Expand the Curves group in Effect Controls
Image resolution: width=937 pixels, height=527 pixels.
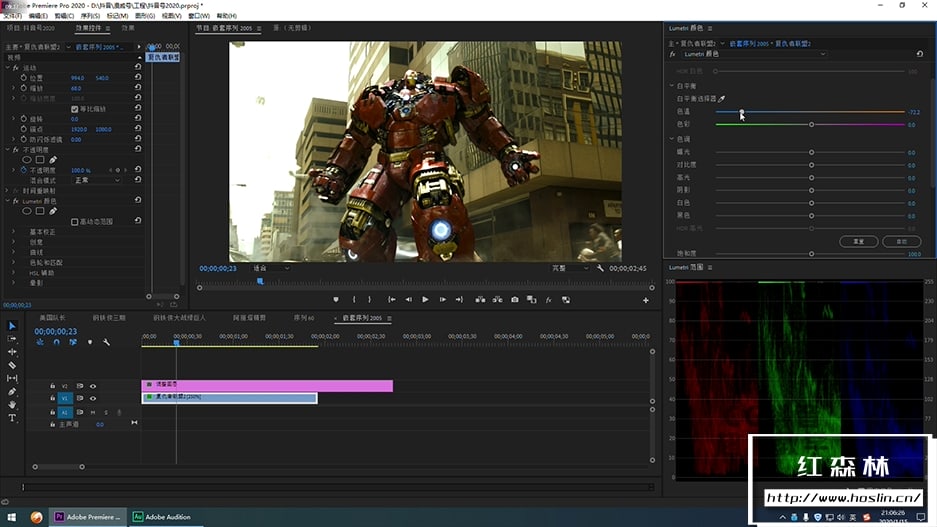coord(14,252)
